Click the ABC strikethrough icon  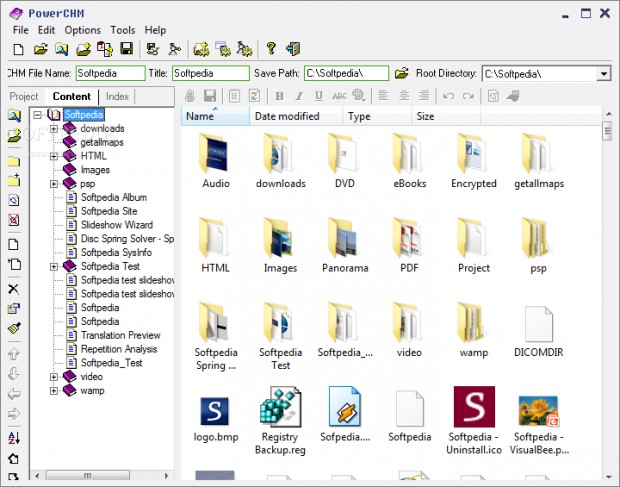(339, 96)
